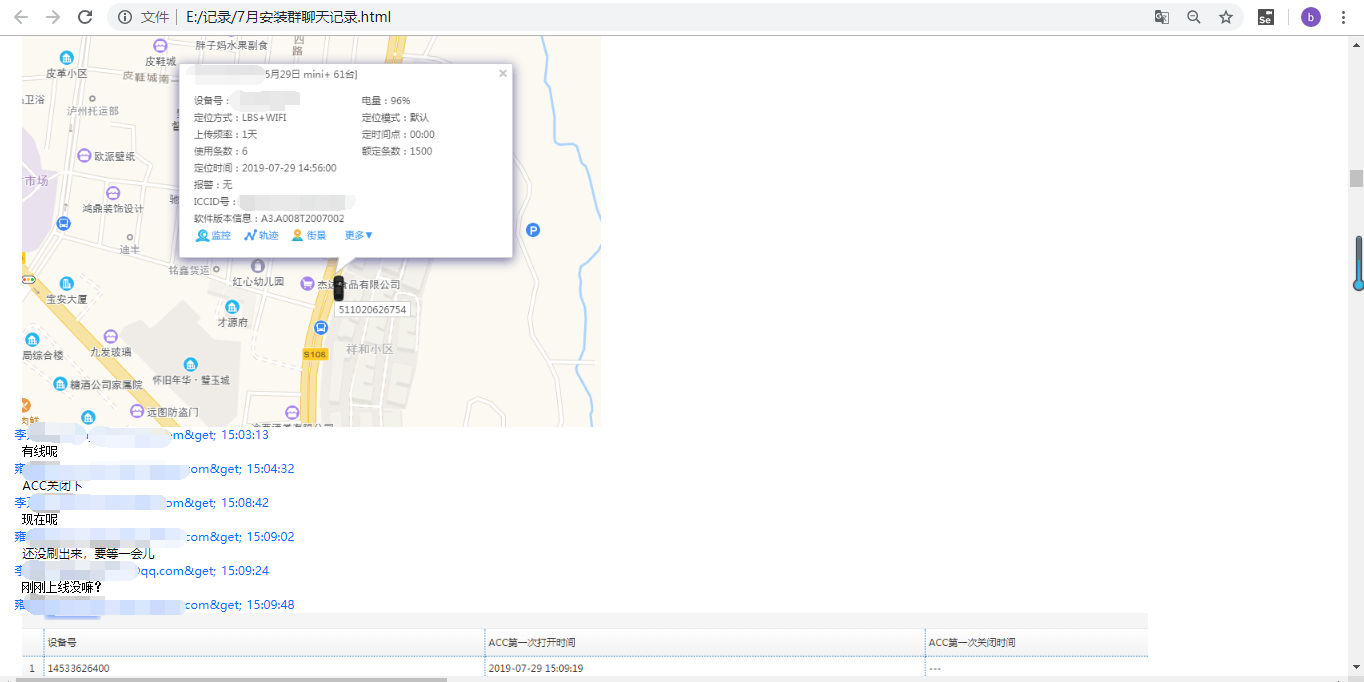
Task: Click the blue thermometer-shaped slider knob
Action: (1359, 284)
